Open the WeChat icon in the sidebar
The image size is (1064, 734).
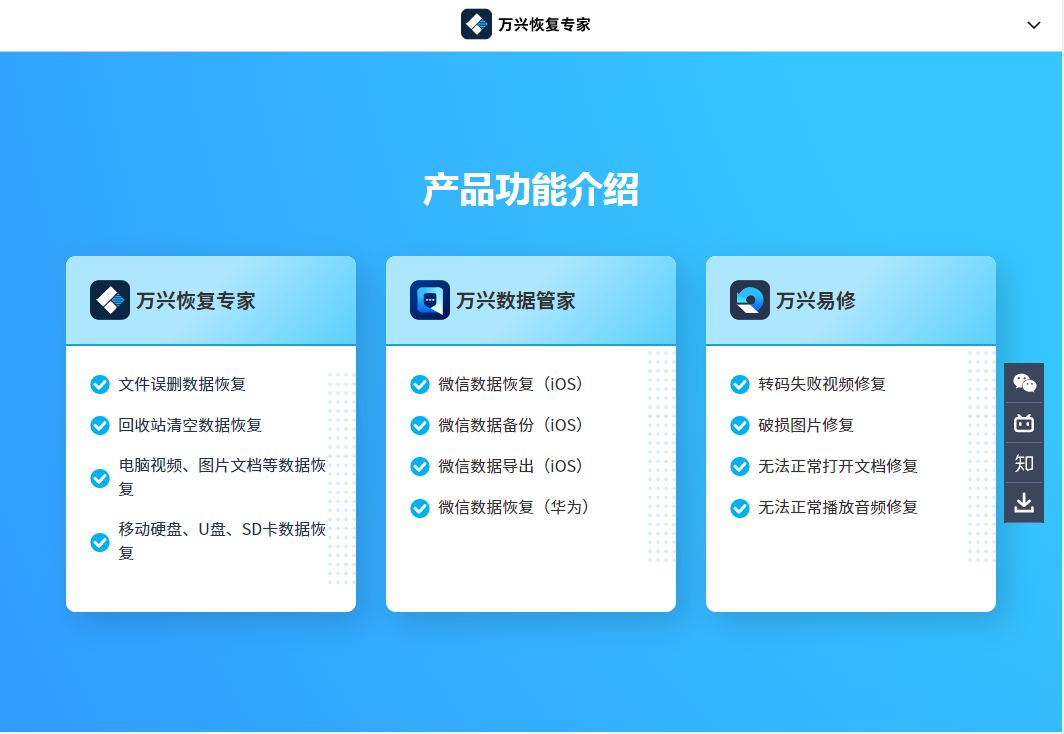(1023, 382)
